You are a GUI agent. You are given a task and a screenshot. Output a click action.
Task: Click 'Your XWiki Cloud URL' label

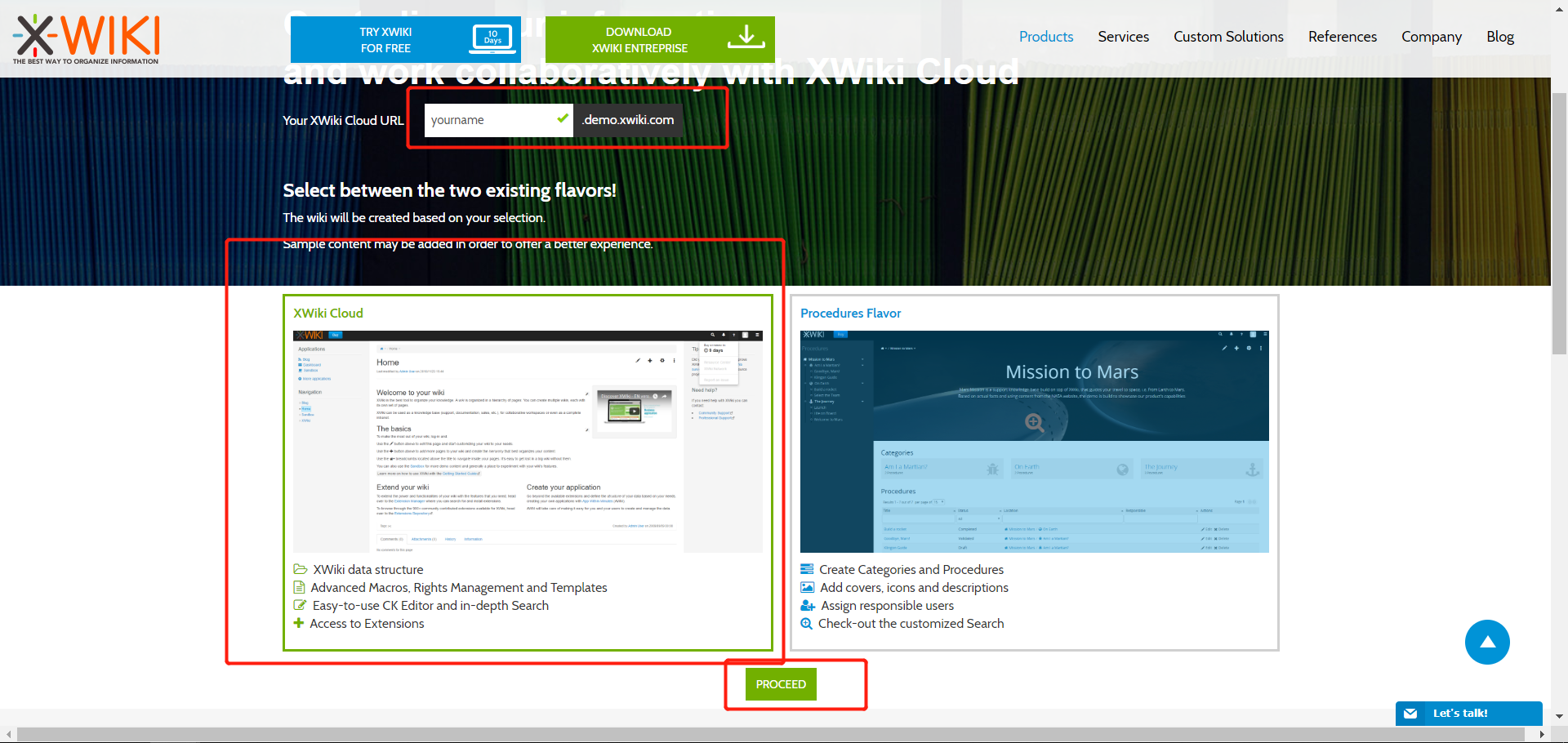pos(343,120)
